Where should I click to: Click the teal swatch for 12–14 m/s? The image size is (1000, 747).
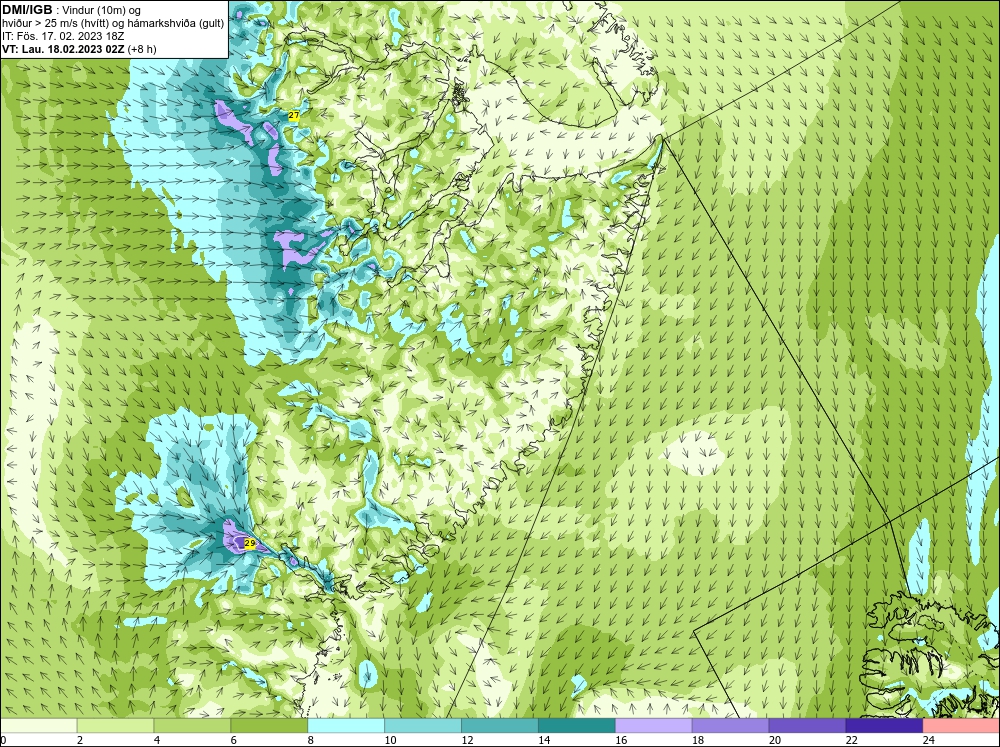[499, 725]
